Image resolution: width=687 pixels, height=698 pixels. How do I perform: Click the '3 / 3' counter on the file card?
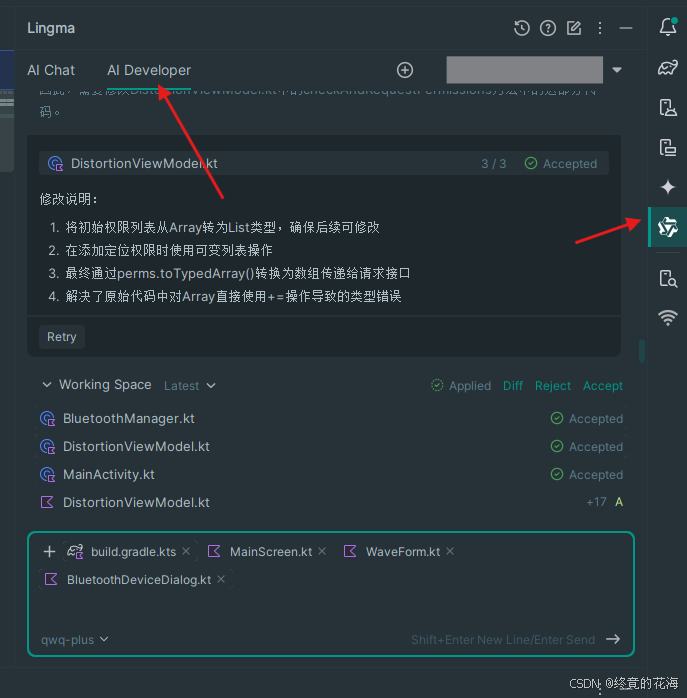click(x=493, y=164)
